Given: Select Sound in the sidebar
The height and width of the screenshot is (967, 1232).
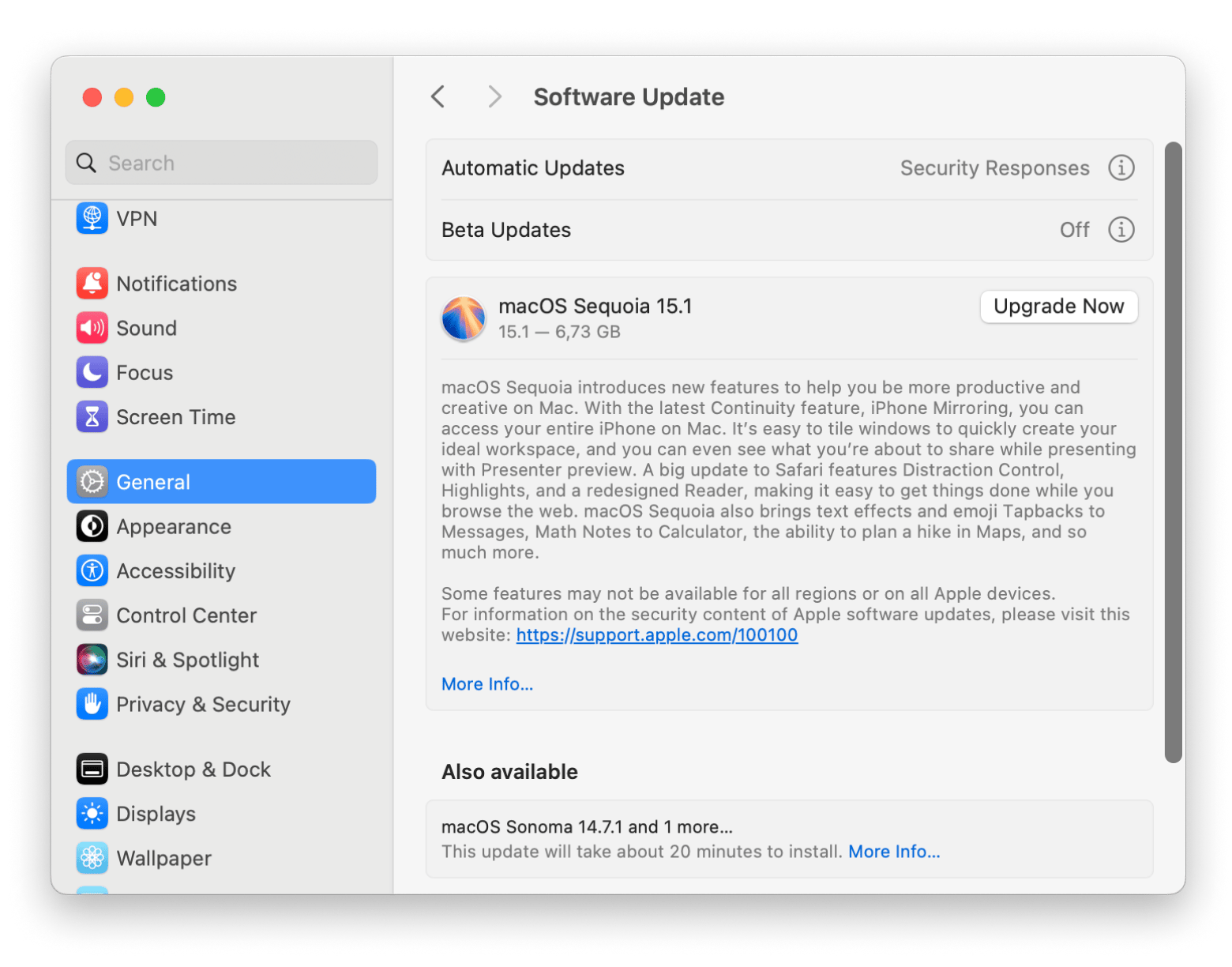Looking at the screenshot, I should pyautogui.click(x=221, y=328).
